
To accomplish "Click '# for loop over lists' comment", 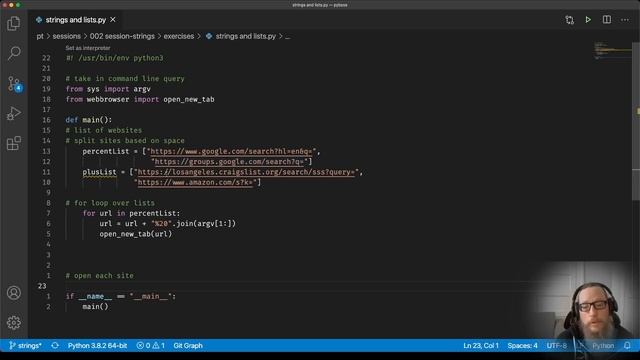I will [110, 203].
